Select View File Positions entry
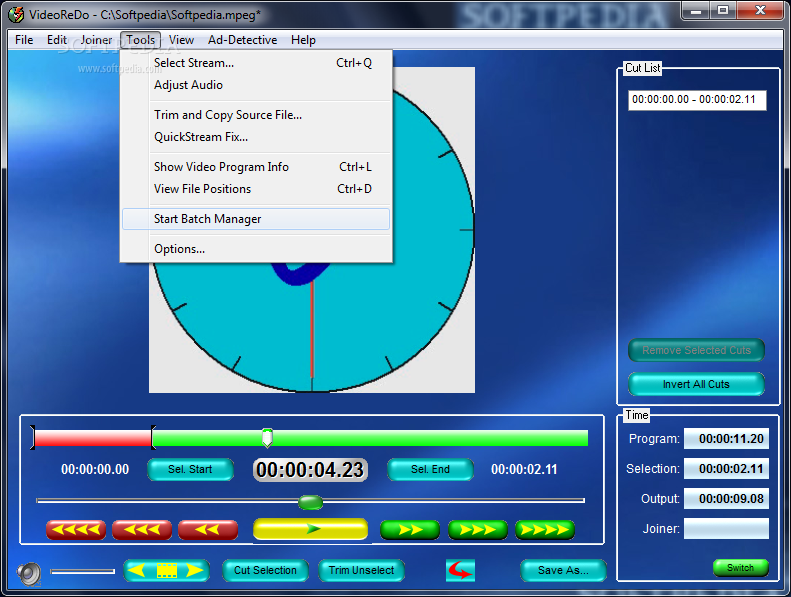 tap(256, 189)
